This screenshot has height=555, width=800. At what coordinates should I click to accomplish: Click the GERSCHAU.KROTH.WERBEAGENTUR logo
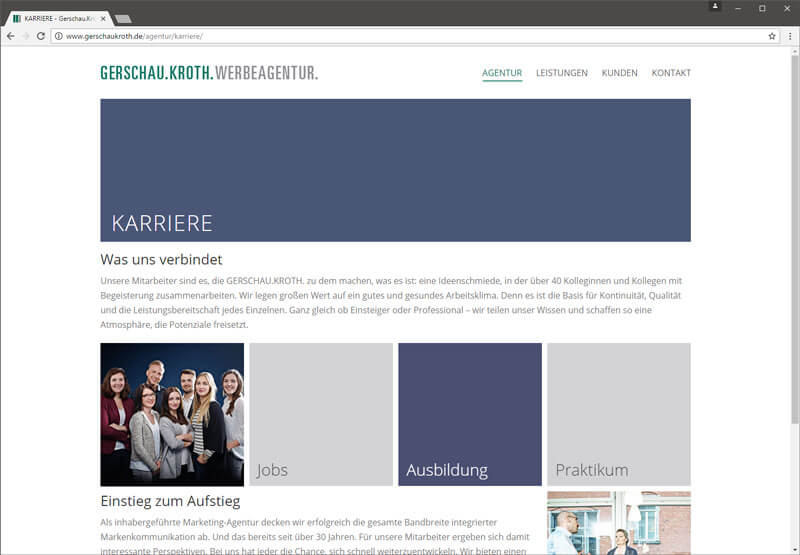tap(209, 73)
